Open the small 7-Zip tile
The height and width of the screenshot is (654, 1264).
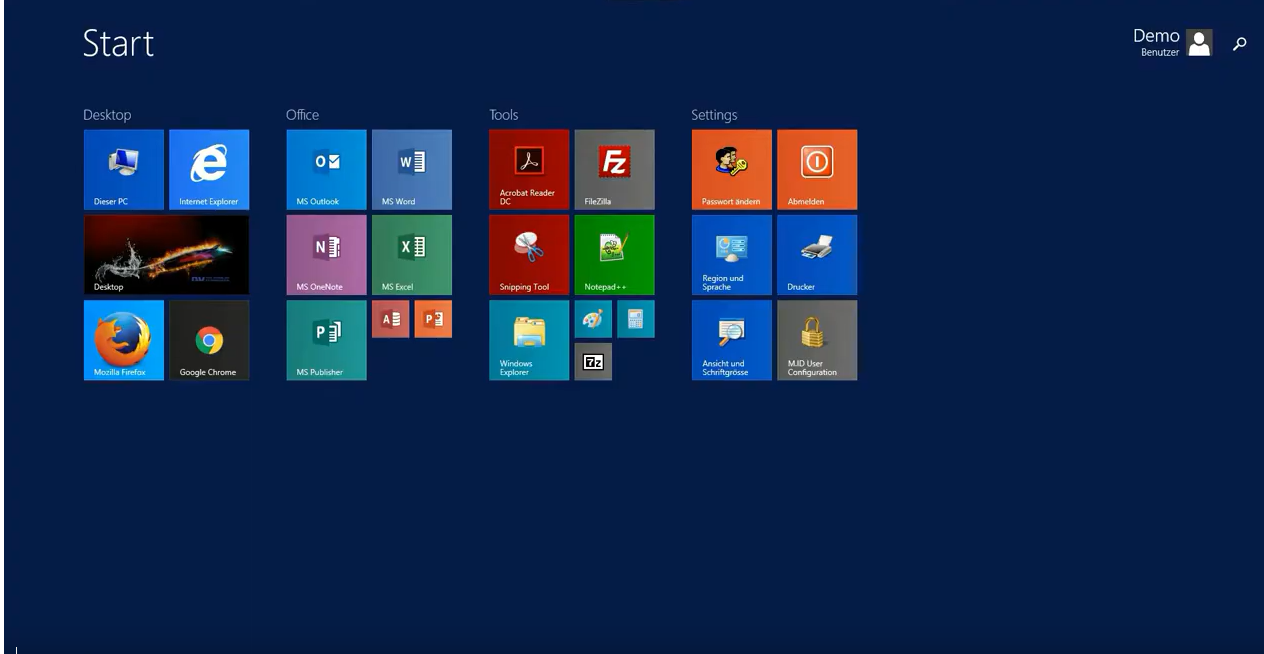593,362
